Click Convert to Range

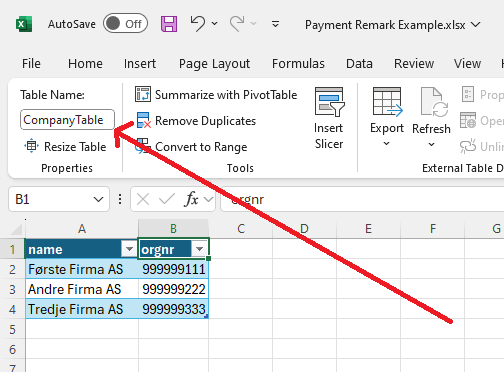[x=191, y=147]
